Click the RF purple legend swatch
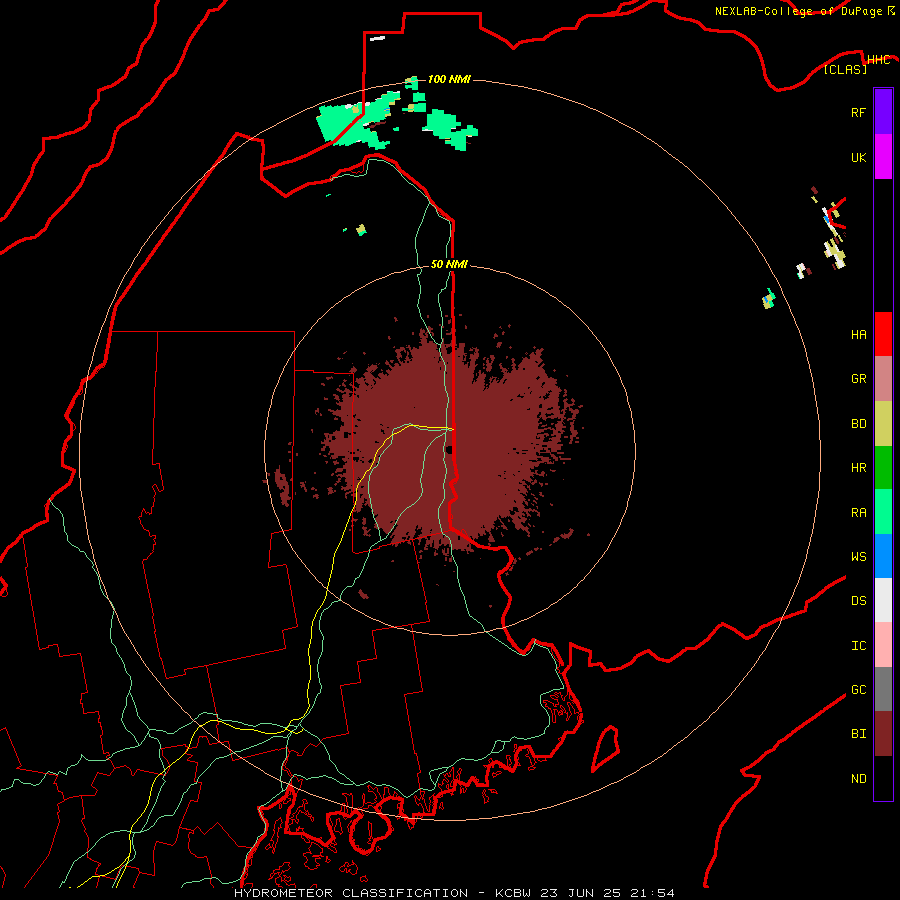The image size is (900, 900). coord(883,112)
